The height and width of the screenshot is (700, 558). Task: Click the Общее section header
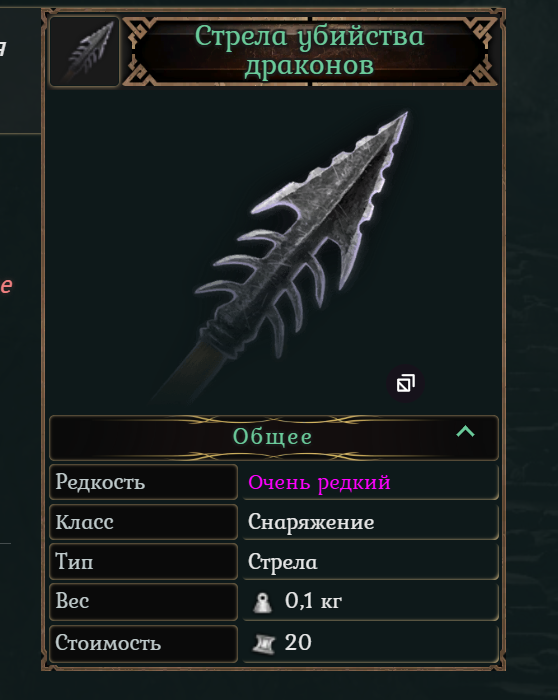[x=274, y=438]
